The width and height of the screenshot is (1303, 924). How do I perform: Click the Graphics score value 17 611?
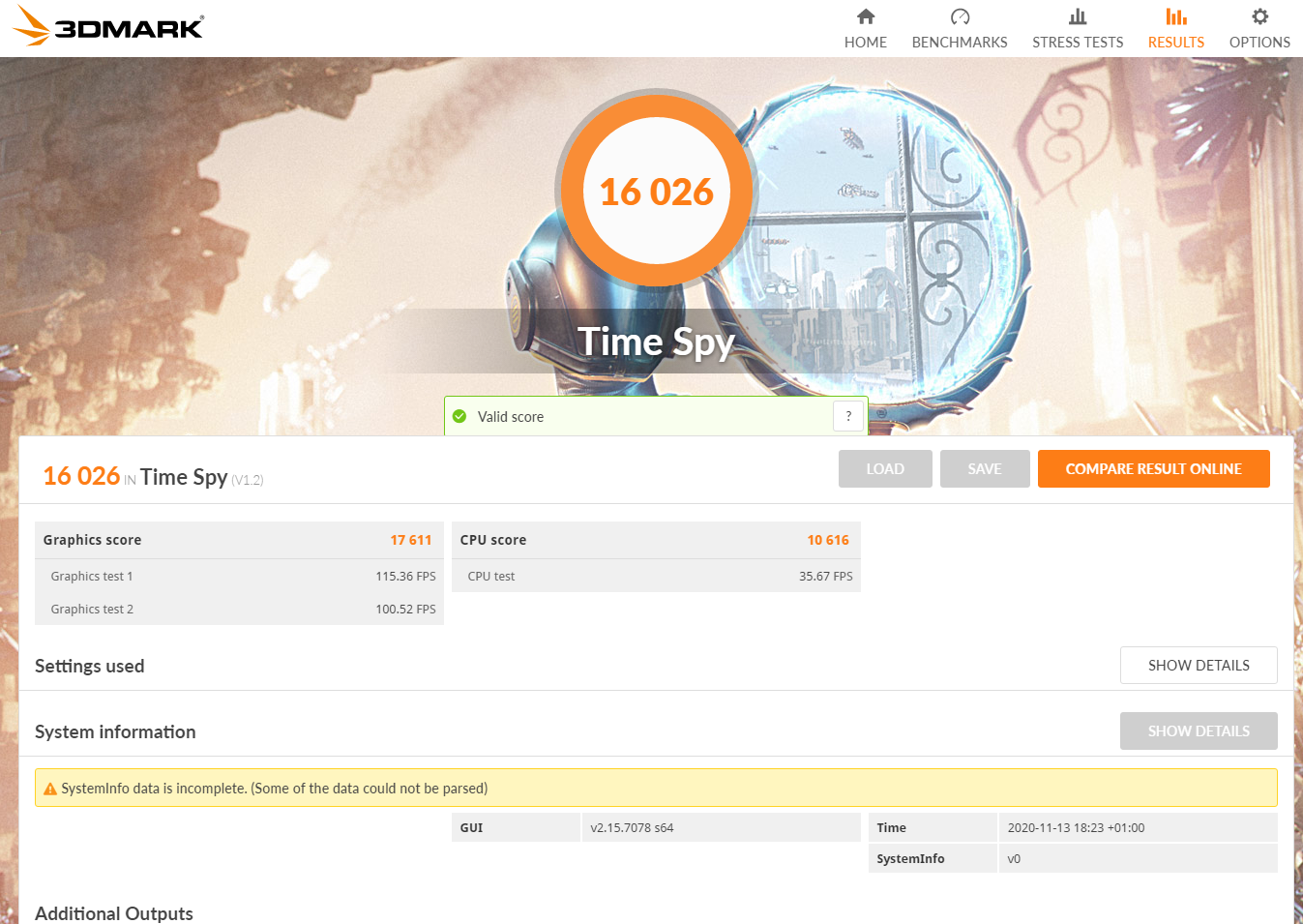click(x=411, y=540)
